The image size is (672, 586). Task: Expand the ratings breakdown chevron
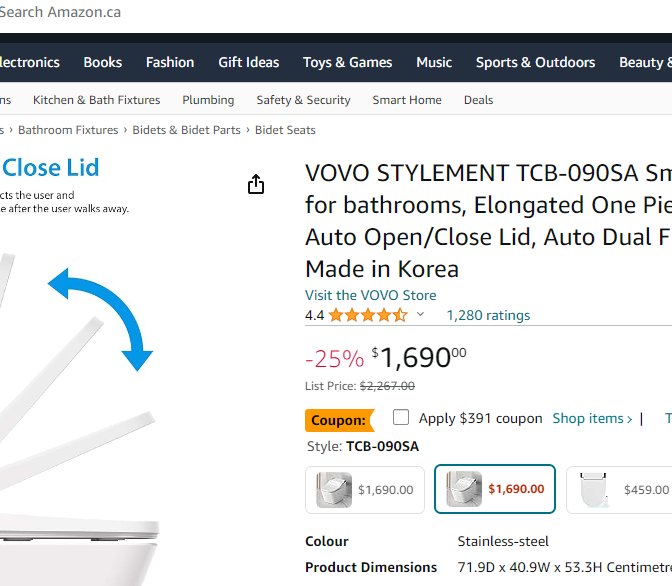click(420, 315)
